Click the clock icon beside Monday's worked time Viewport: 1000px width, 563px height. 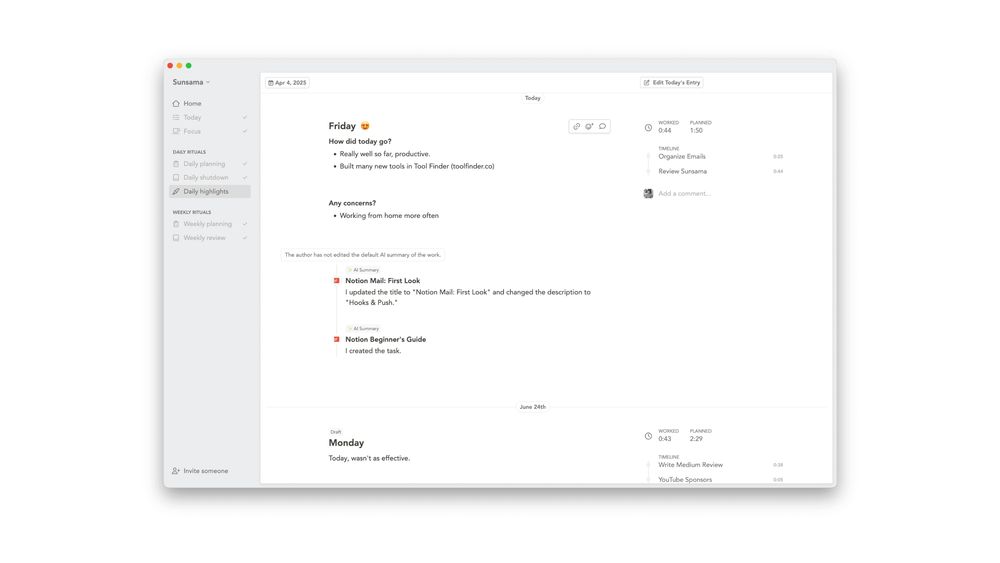point(648,436)
